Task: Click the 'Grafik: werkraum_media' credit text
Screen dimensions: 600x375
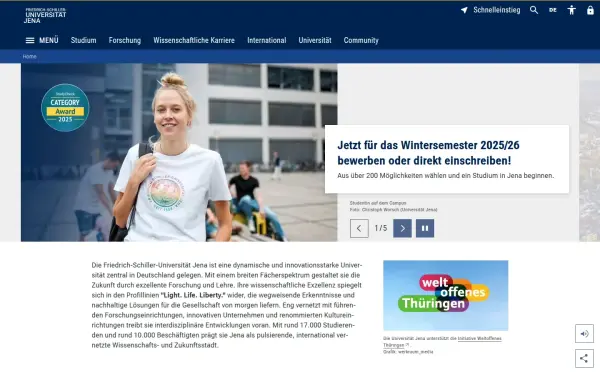Action: pos(408,352)
